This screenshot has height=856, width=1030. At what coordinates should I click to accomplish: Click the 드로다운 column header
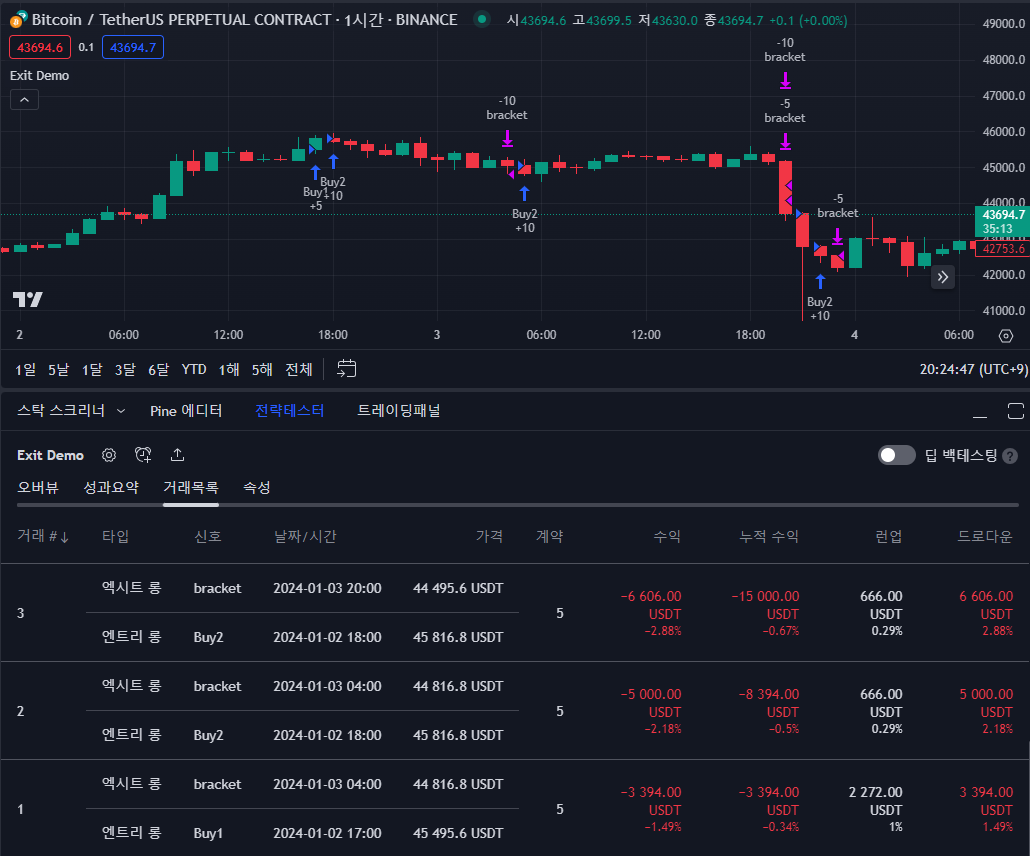click(985, 536)
